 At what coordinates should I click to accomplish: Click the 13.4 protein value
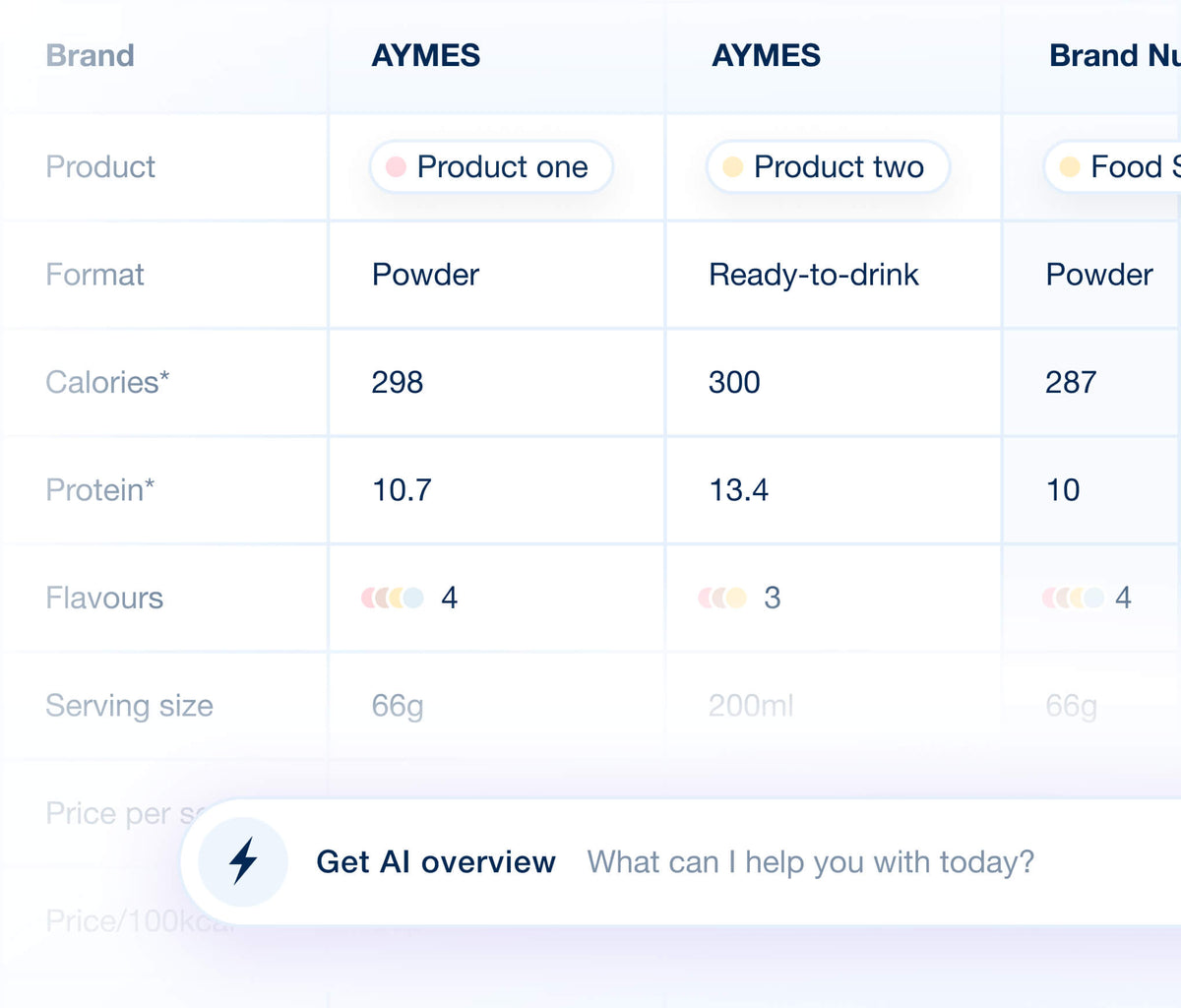pyautogui.click(x=739, y=490)
